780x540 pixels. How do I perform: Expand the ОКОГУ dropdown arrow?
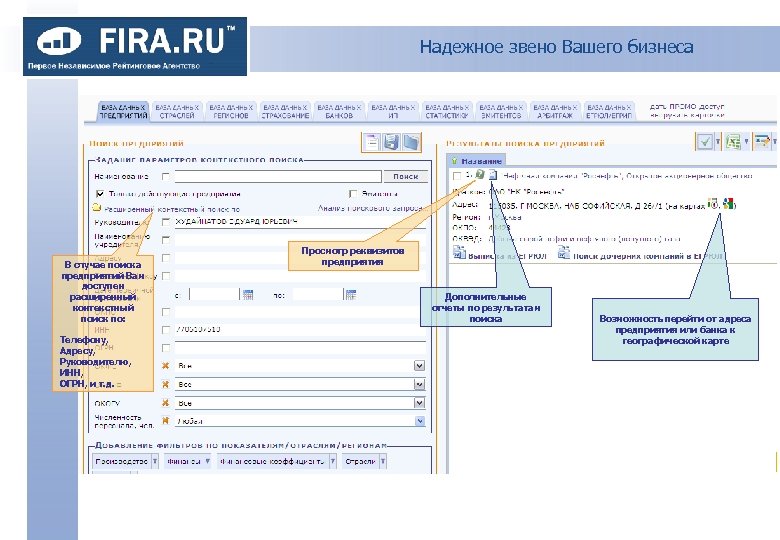[419, 403]
